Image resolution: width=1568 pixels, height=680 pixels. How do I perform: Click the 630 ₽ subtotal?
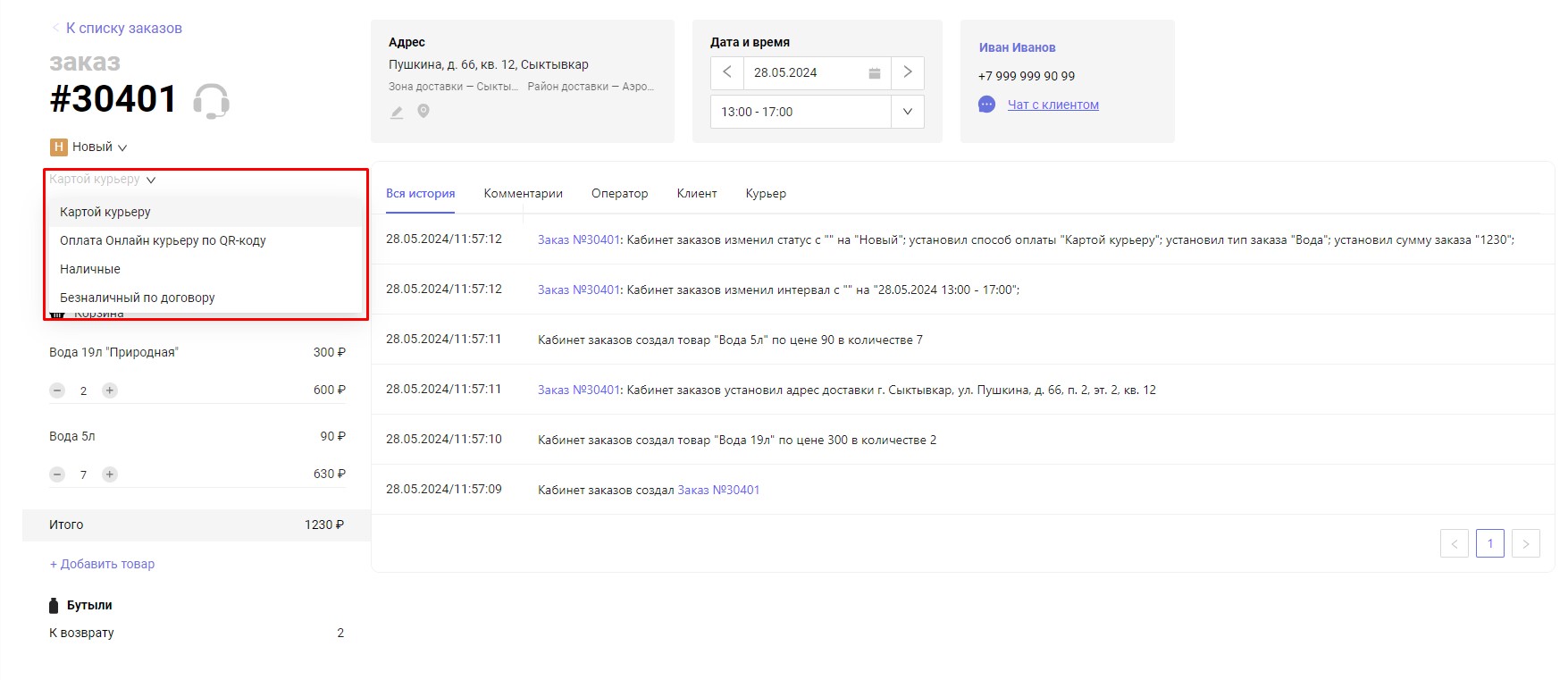pyautogui.click(x=330, y=474)
